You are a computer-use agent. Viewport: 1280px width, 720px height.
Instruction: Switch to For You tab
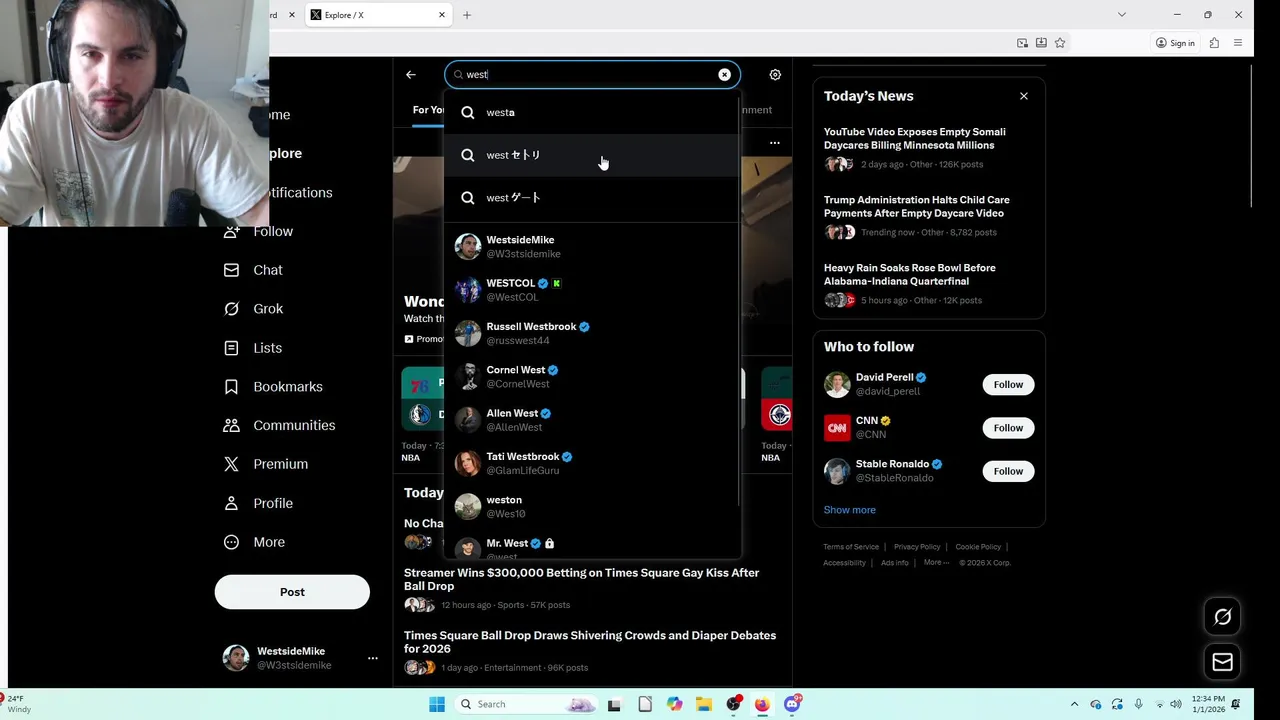[x=428, y=110]
